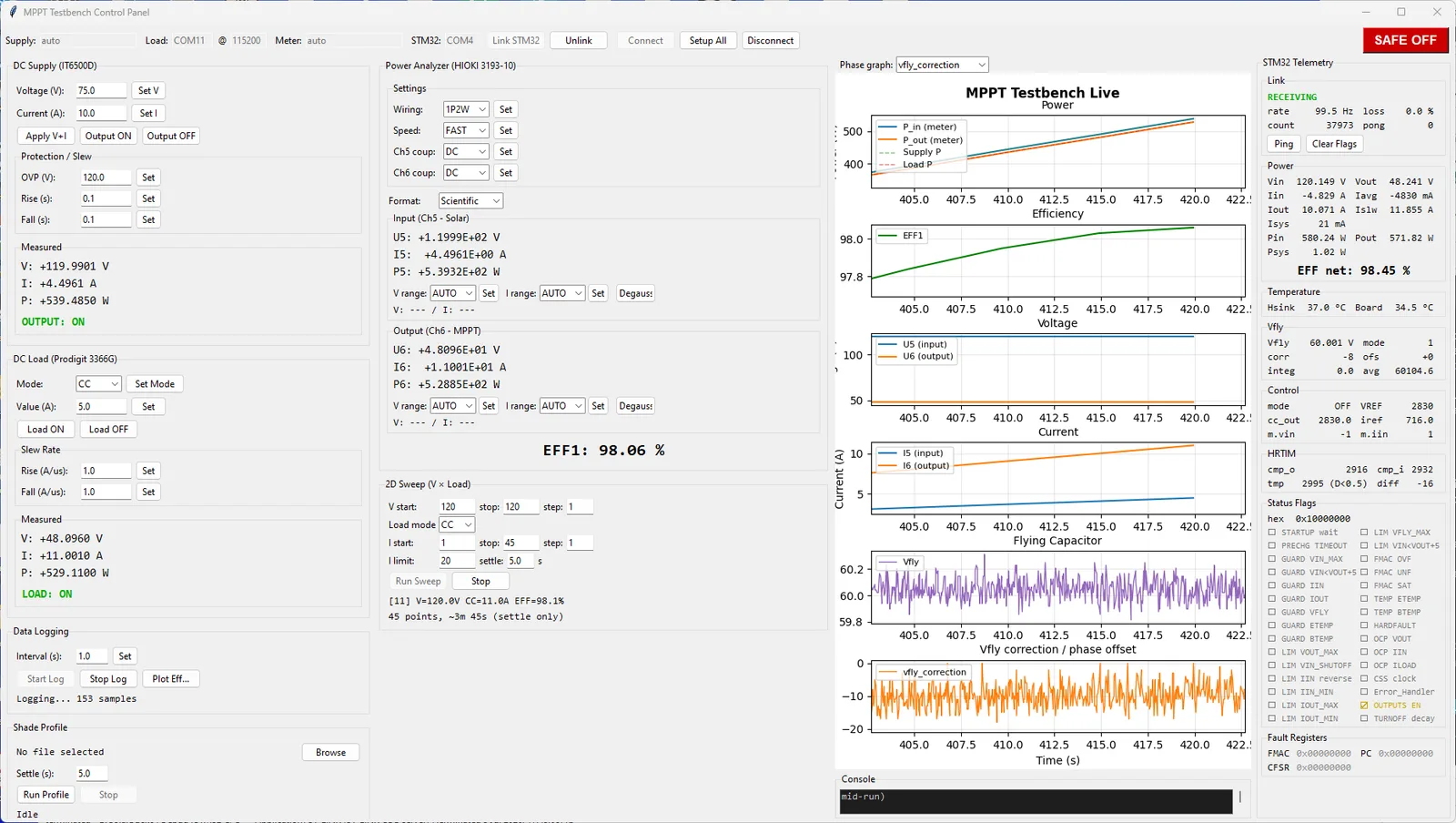Click the Setup All button

[708, 40]
